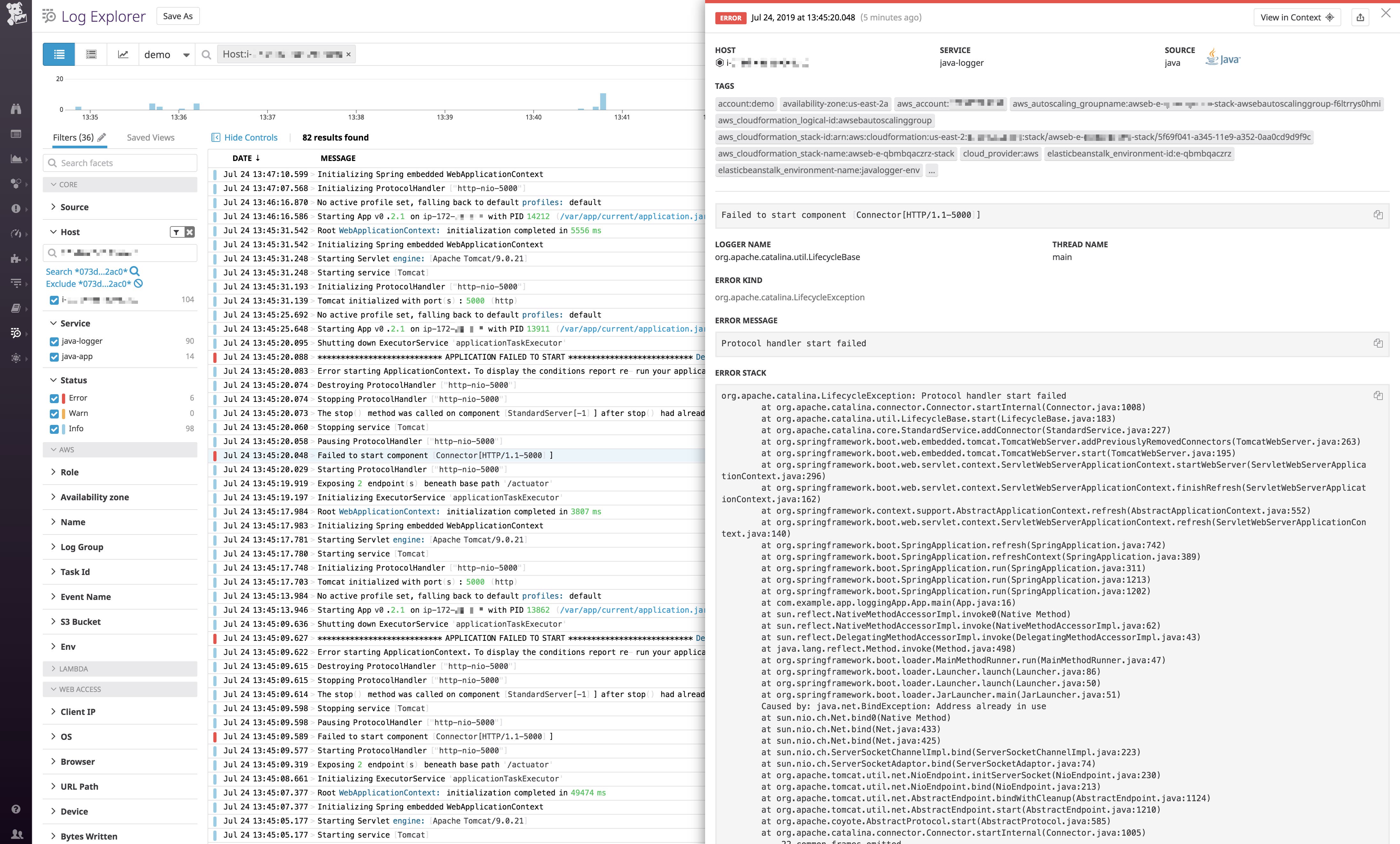Viewport: 1400px width, 844px height.
Task: Expand the Availability zone facet
Action: pyautogui.click(x=94, y=497)
